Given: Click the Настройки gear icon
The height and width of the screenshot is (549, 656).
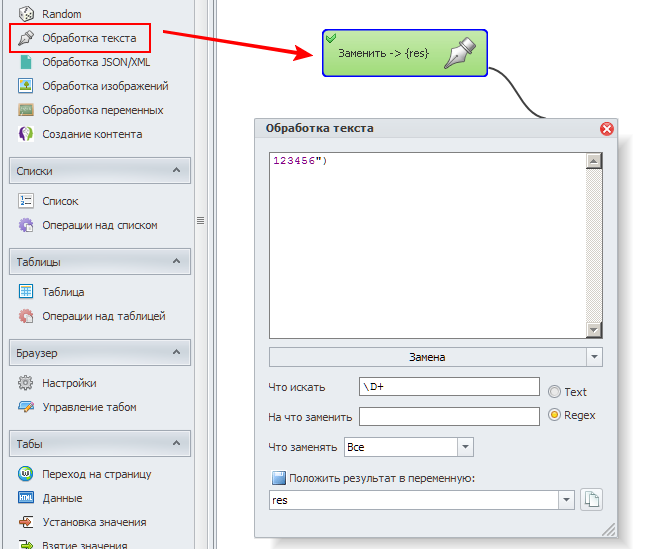Looking at the screenshot, I should [26, 383].
